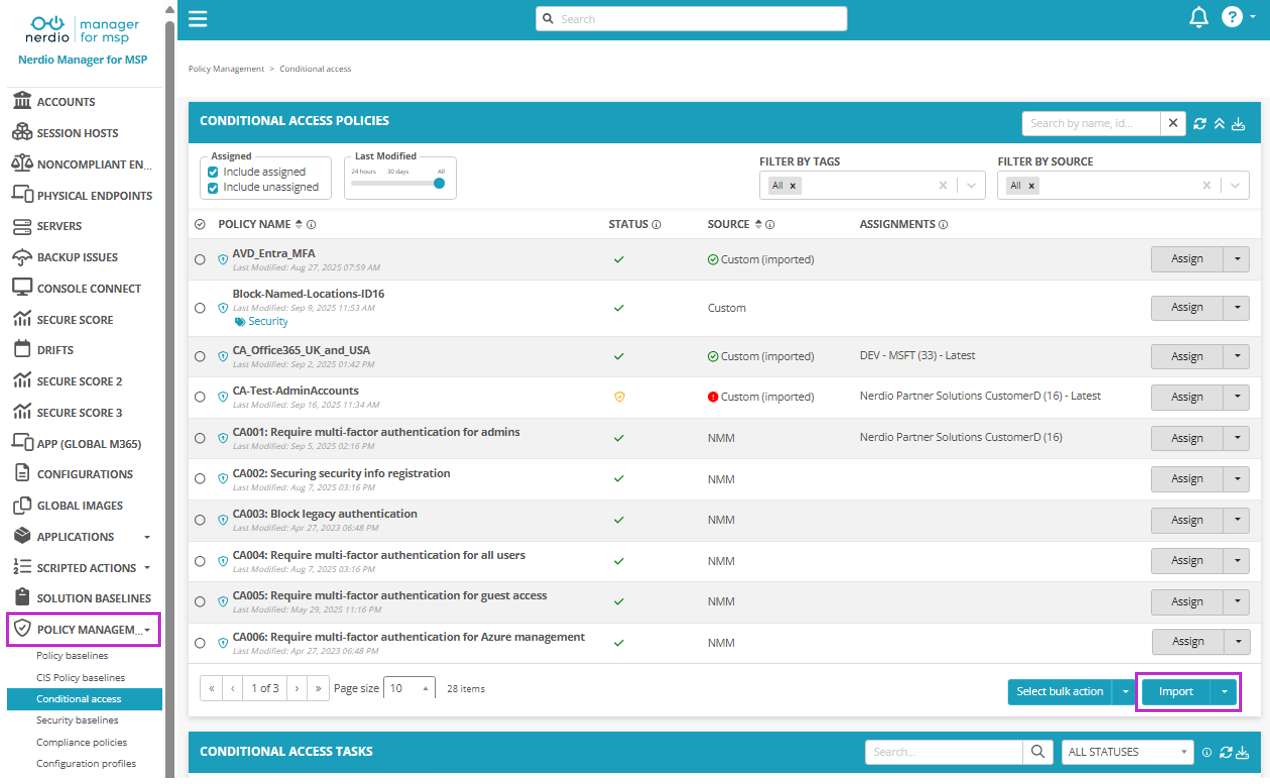Image resolution: width=1270 pixels, height=784 pixels.
Task: Click Console Connect monitor icon
Action: point(22,288)
